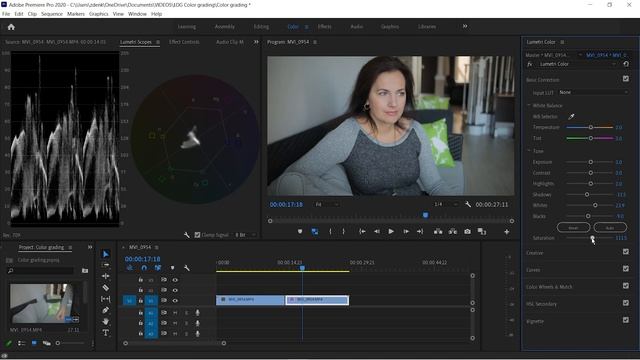Image resolution: width=640 pixels, height=360 pixels.
Task: Open scopes bit depth dropdown
Action: (x=245, y=235)
